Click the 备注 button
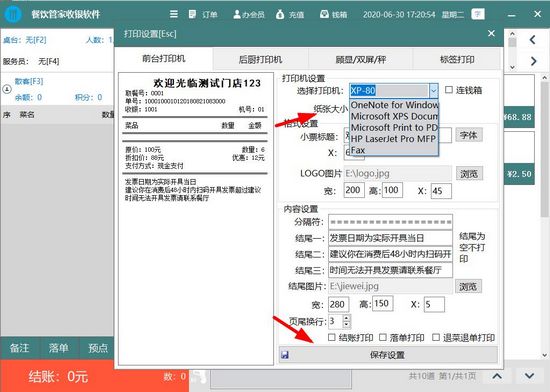Screen dimensions: 550x392 click(x=20, y=348)
